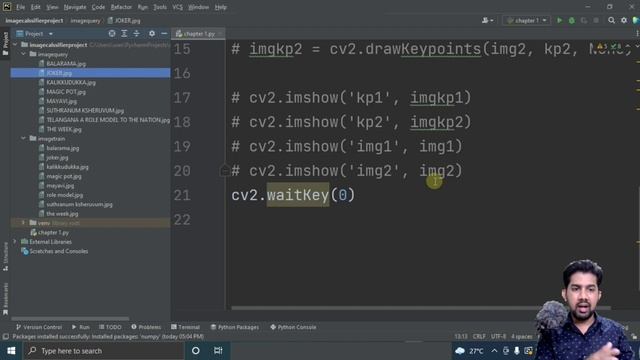The width and height of the screenshot is (640, 360).
Task: Open the chapter 1 run configuration dropdown
Action: point(527,20)
